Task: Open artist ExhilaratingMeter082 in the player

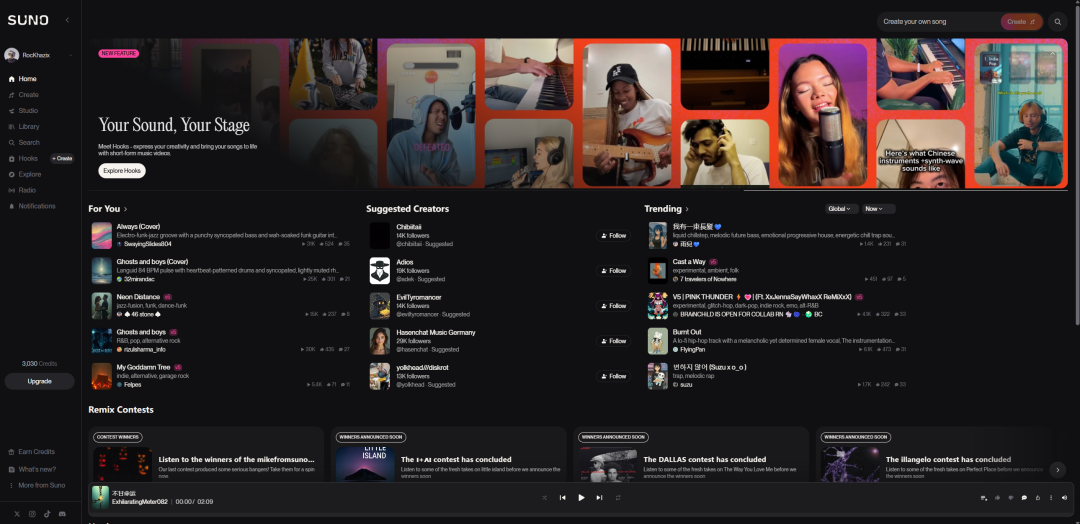Action: click(139, 502)
